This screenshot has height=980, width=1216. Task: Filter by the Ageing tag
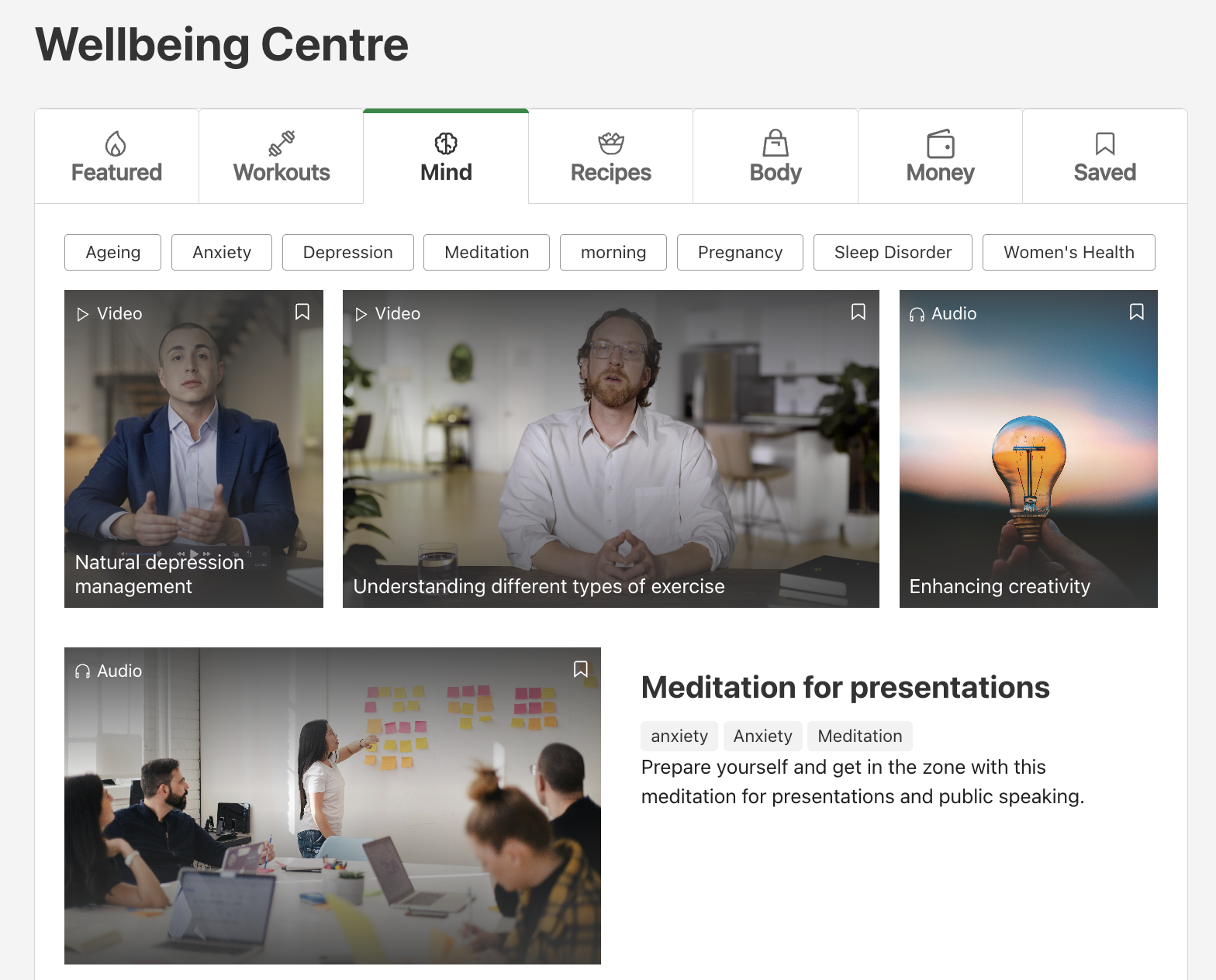112,252
